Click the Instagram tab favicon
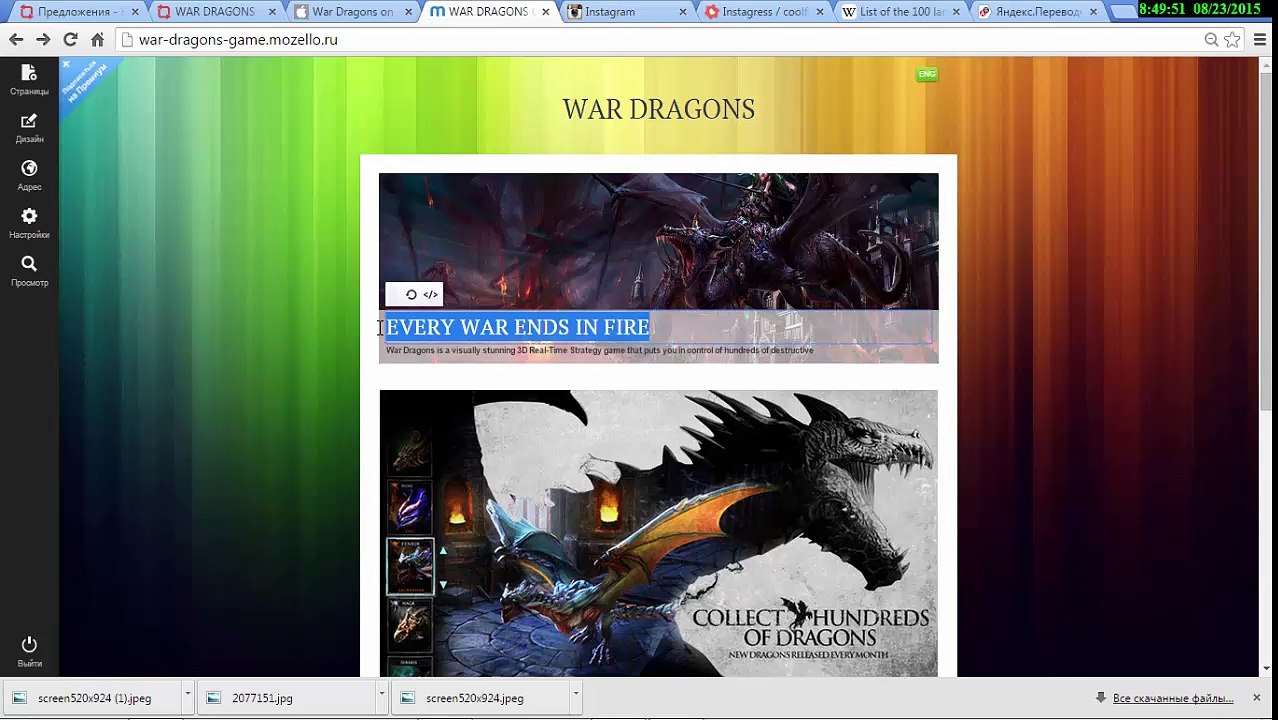1278x720 pixels. 575,12
